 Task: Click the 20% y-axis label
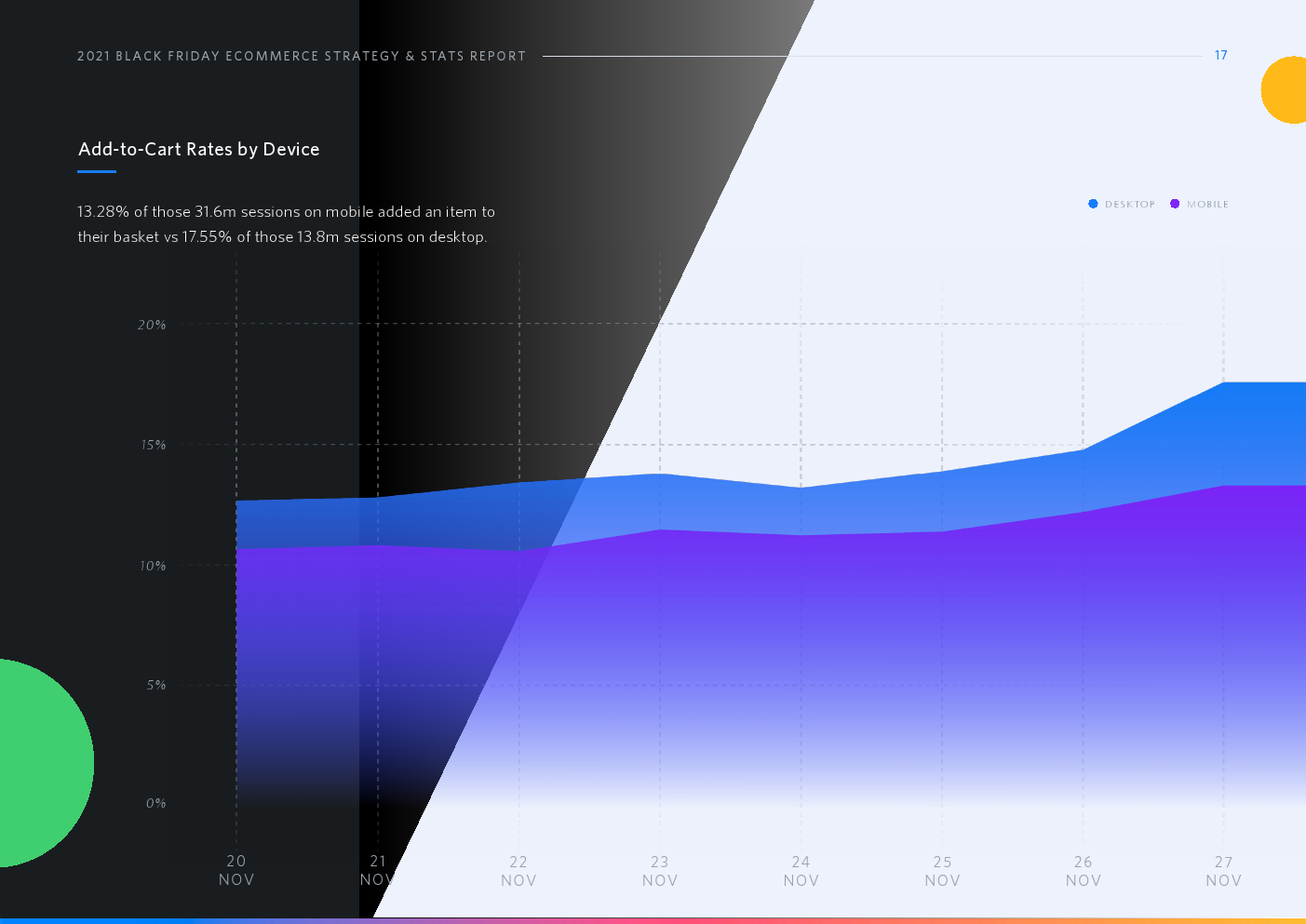[152, 325]
